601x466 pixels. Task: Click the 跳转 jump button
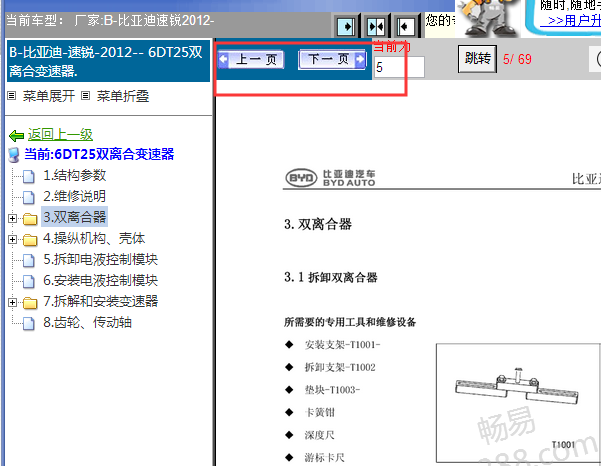coord(477,59)
